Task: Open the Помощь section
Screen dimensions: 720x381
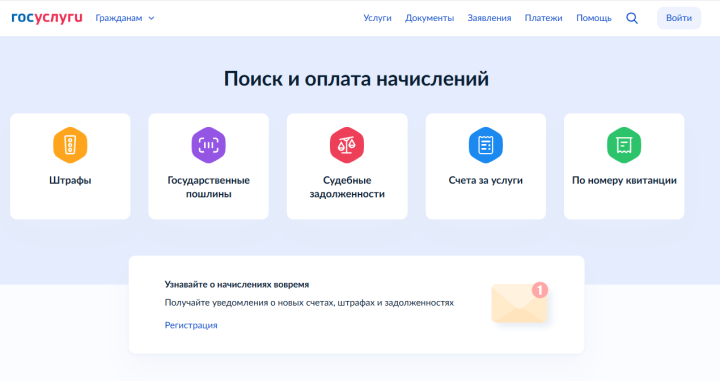Action: click(594, 18)
